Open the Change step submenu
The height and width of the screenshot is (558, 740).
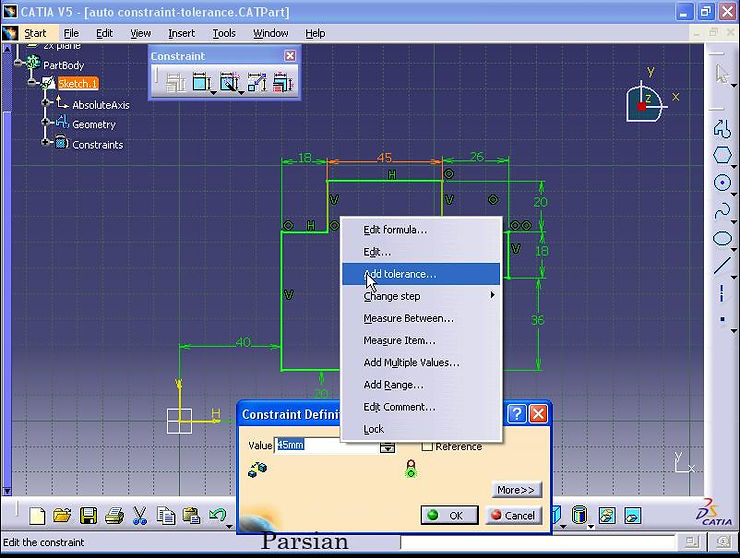pos(420,296)
